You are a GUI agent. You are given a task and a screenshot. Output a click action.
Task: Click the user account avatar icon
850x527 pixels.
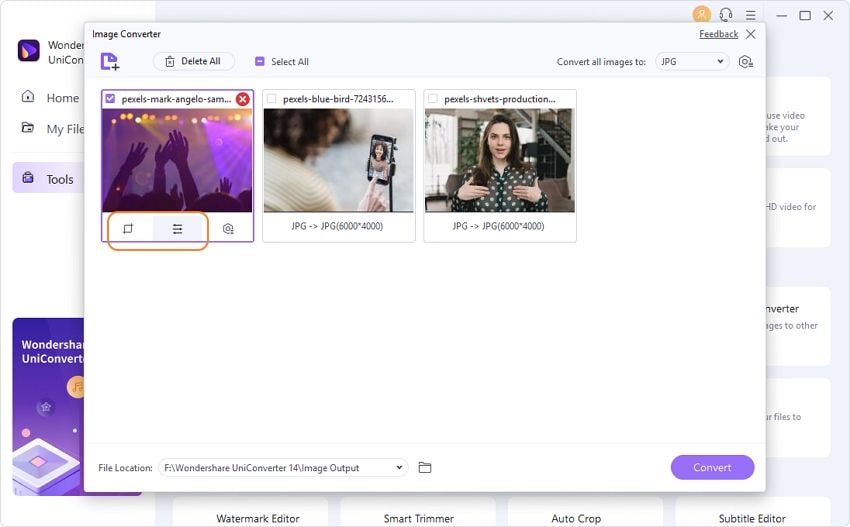coord(701,14)
